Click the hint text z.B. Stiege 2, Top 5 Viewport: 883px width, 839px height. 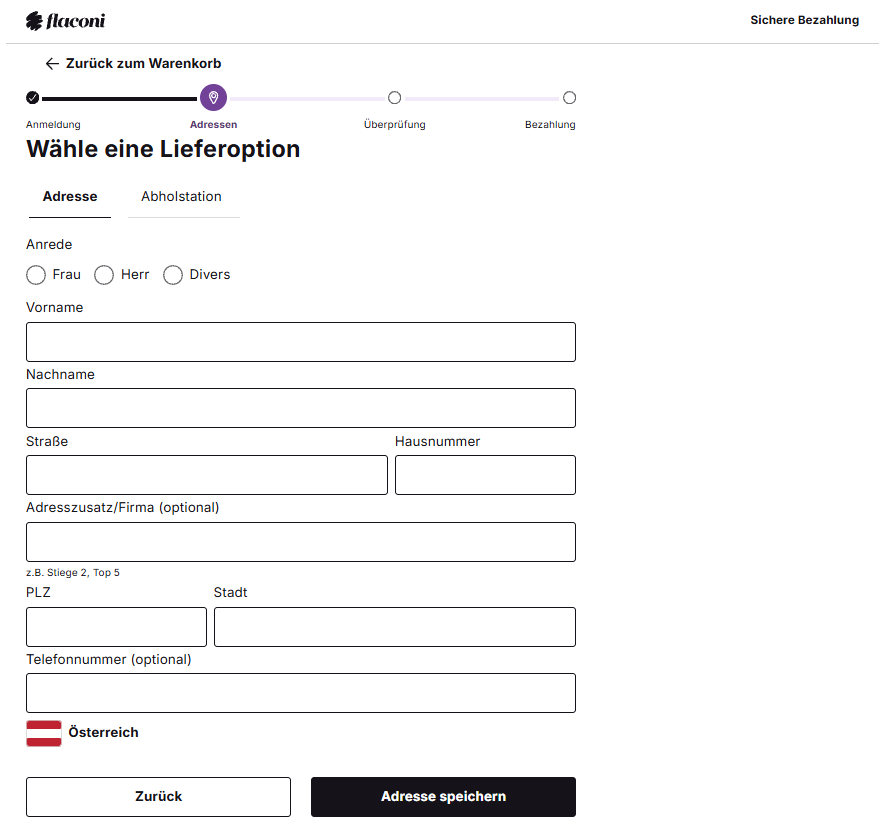point(73,573)
